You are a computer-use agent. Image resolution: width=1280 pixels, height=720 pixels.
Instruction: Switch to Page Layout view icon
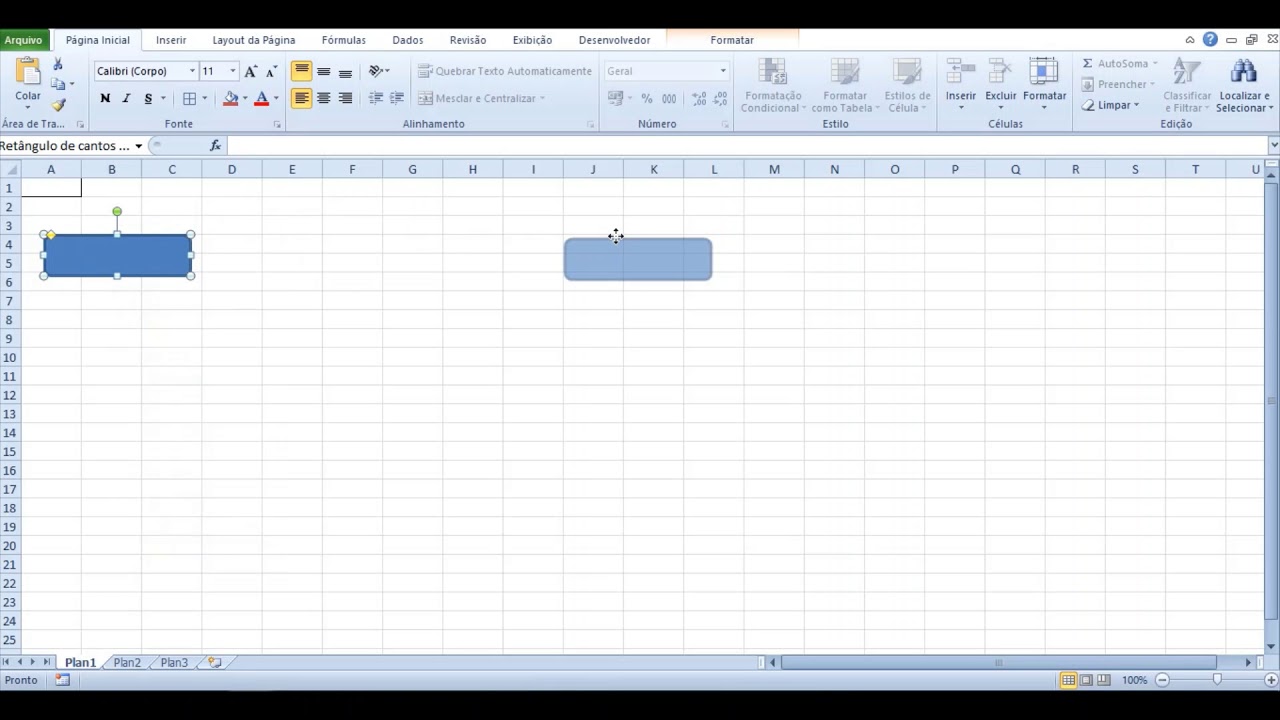click(x=1086, y=680)
